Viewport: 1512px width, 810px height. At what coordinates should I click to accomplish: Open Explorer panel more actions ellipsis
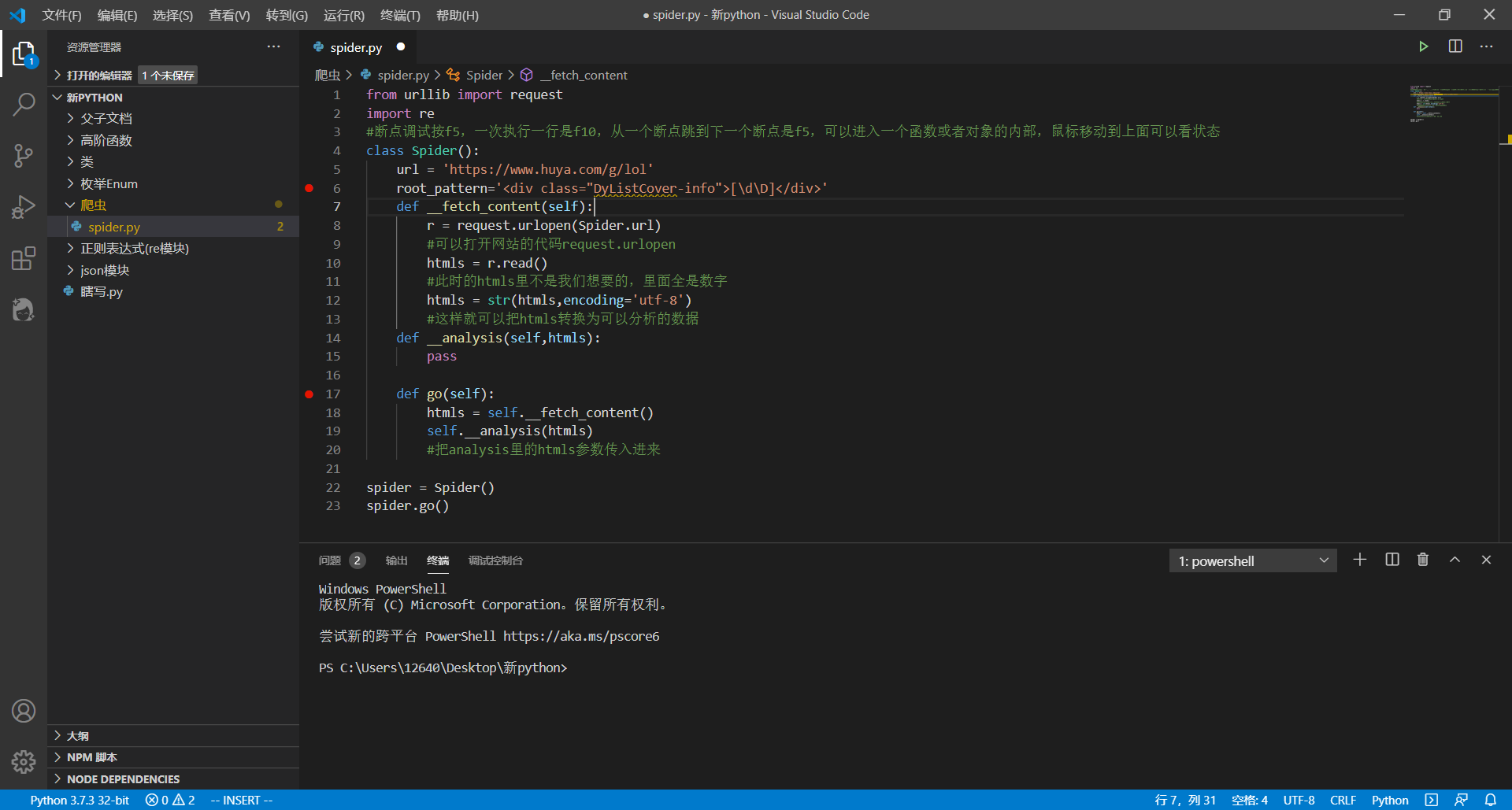pyautogui.click(x=273, y=46)
